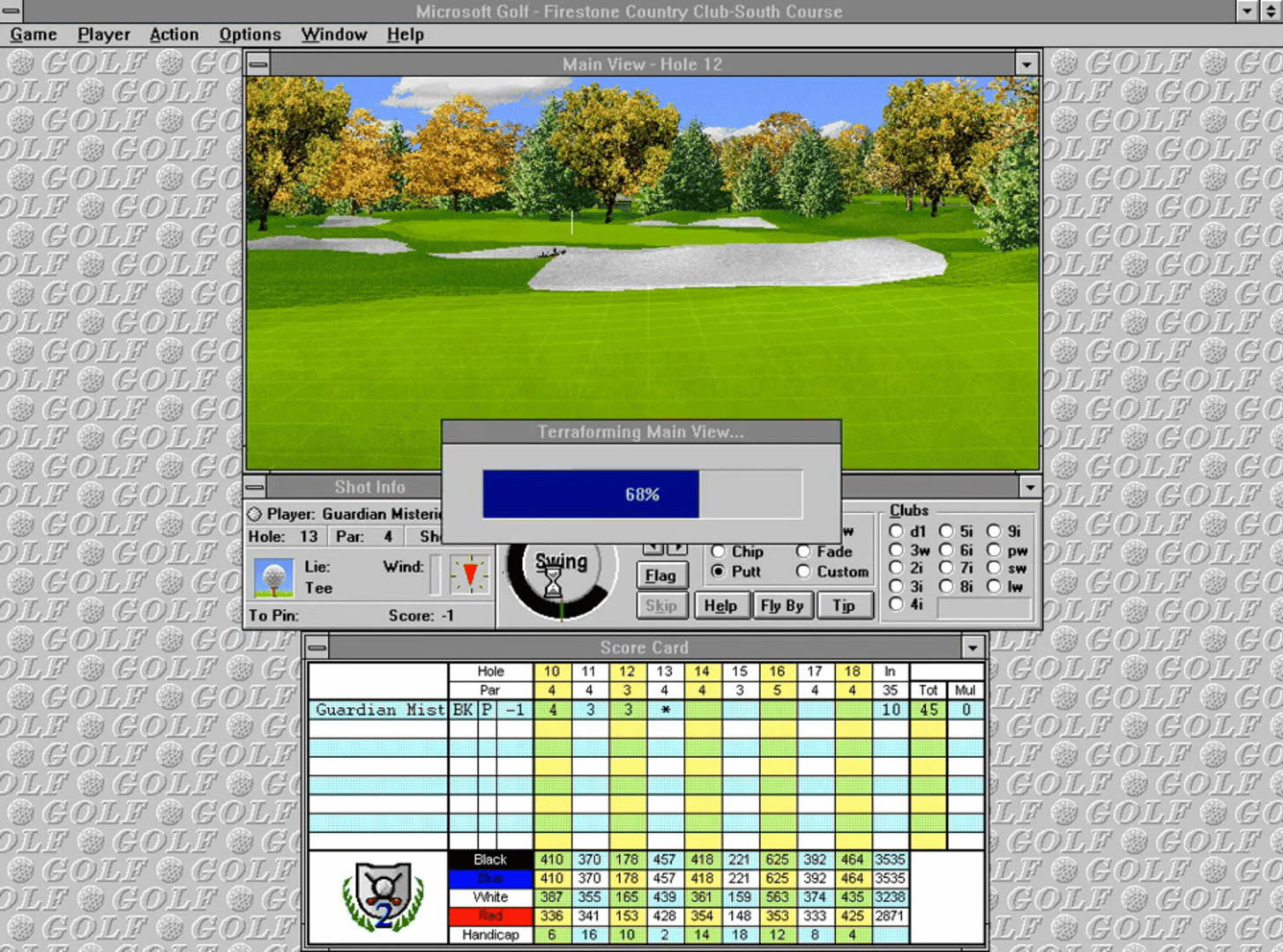Click the Mul column header in Score Card
The height and width of the screenshot is (952, 1283).
[966, 690]
